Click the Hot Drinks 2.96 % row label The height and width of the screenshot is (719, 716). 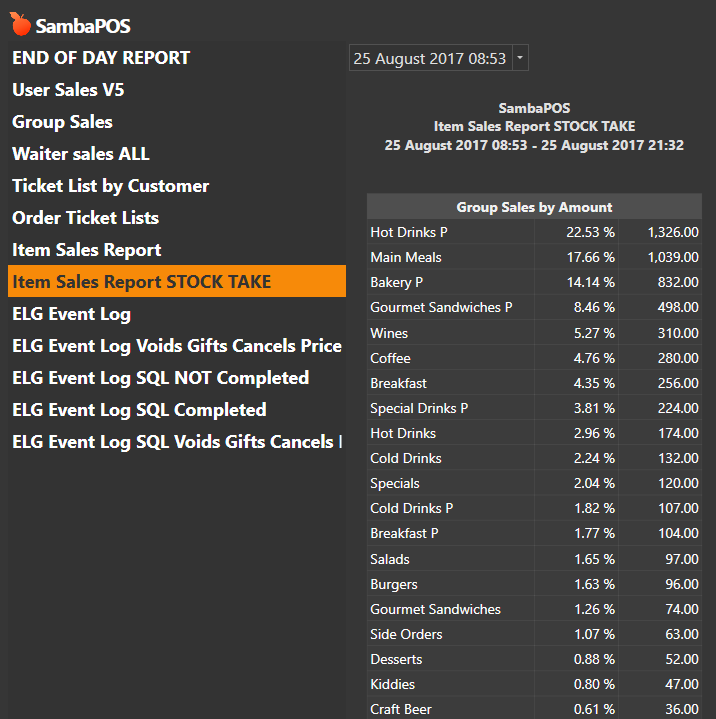(x=403, y=433)
